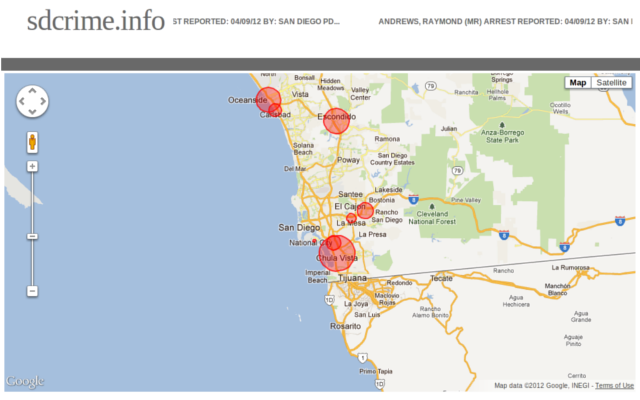Screen dimensions: 640x400
Task: Click the Vista map label
Action: [300, 94]
